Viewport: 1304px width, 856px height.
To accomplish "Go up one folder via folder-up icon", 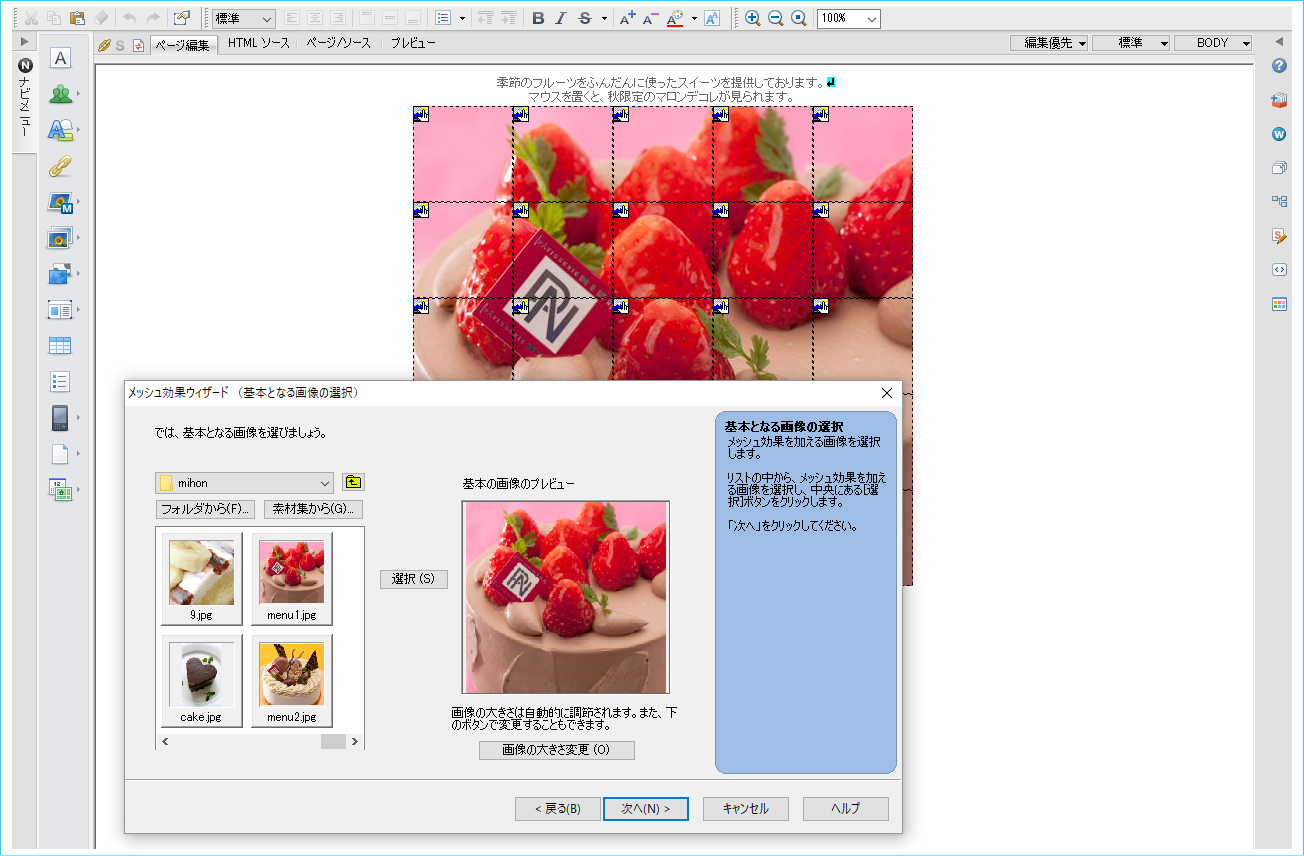I will click(x=353, y=482).
